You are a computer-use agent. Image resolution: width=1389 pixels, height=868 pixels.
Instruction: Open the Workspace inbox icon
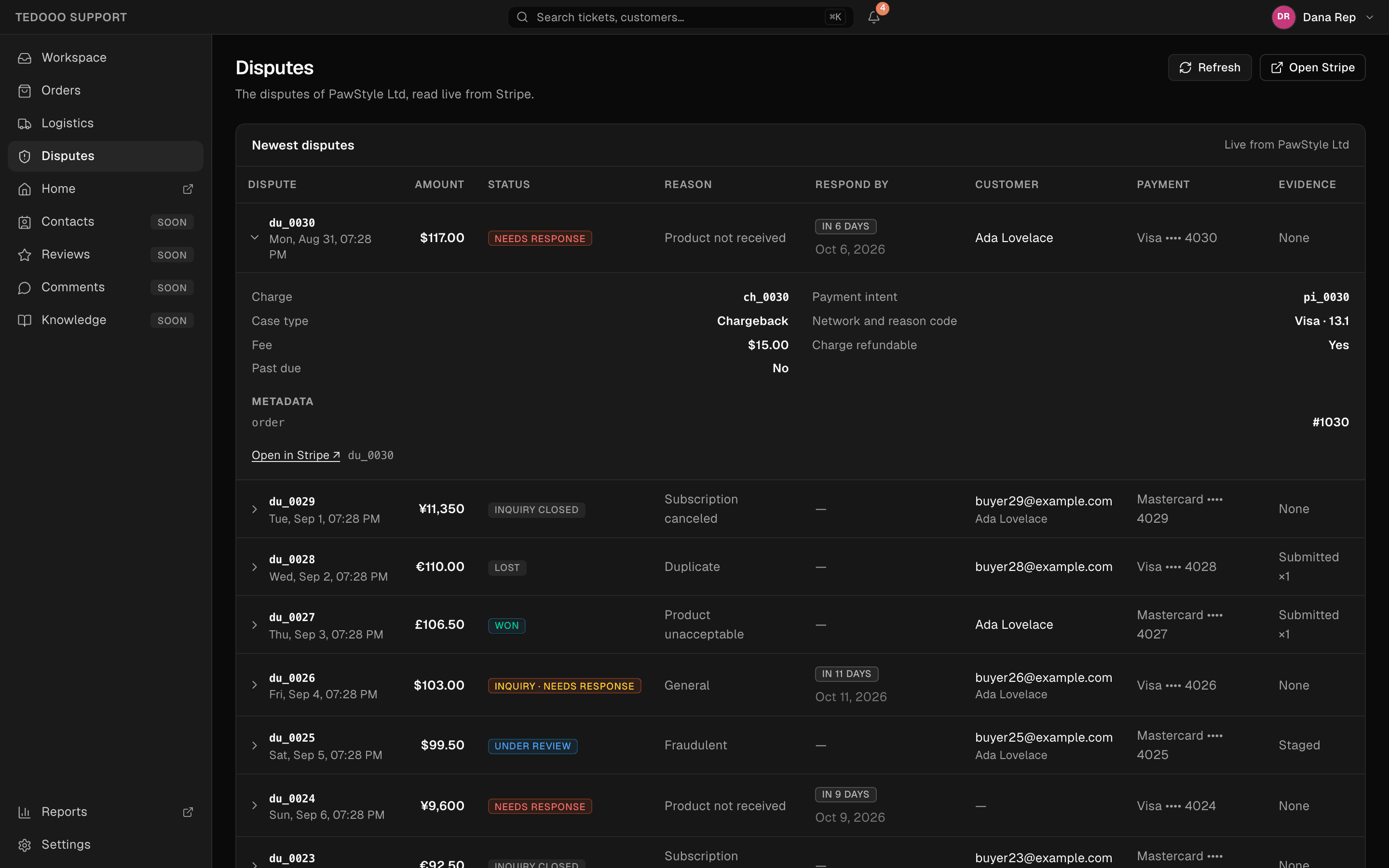click(x=25, y=58)
